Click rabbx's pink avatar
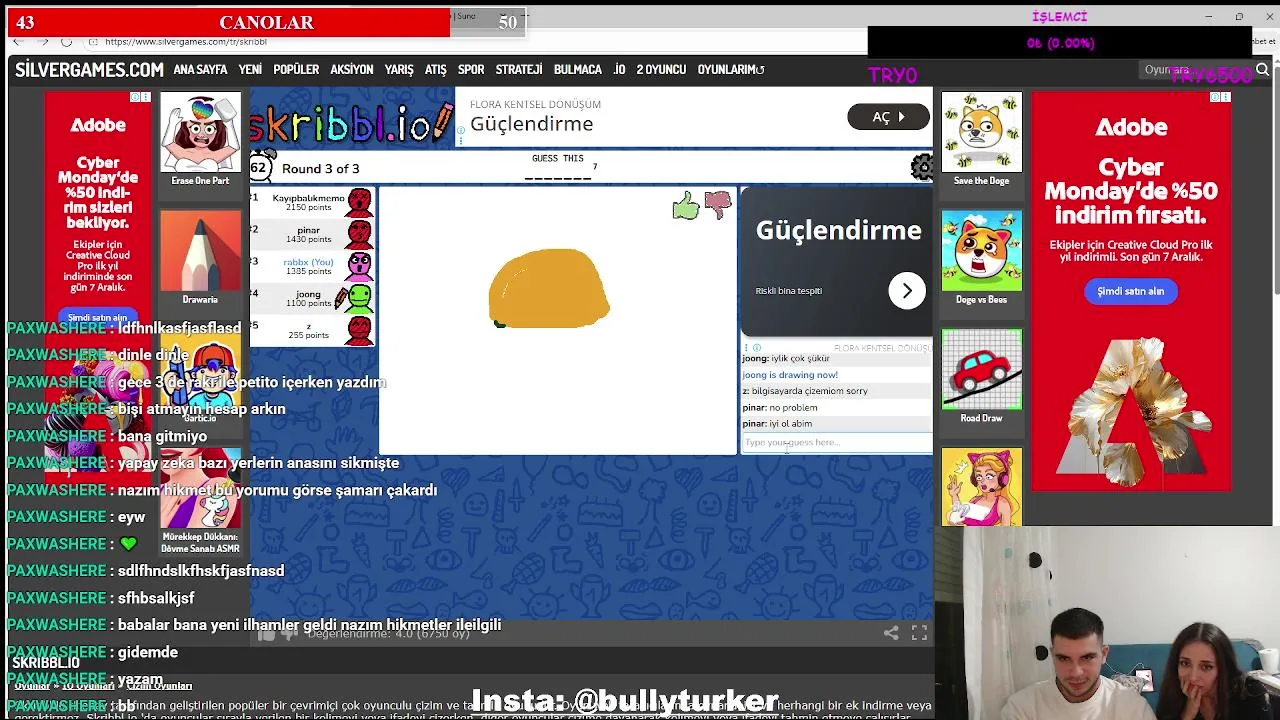This screenshot has width=1280, height=720. (360, 266)
